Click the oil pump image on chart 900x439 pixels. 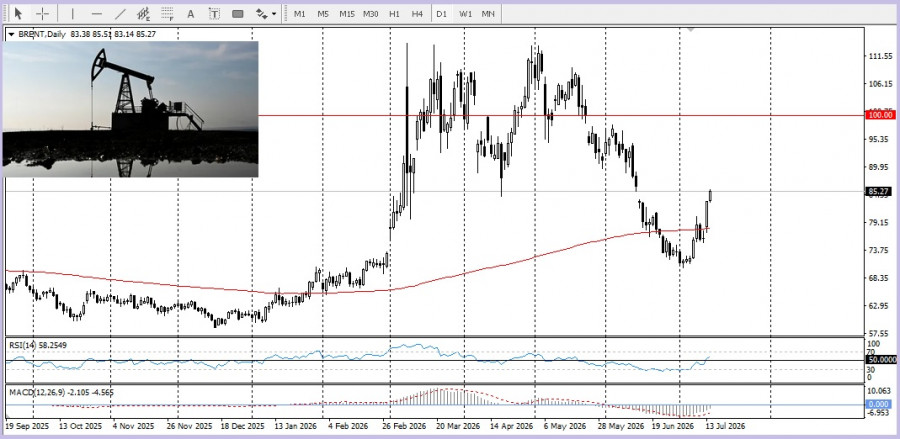pyautogui.click(x=130, y=109)
